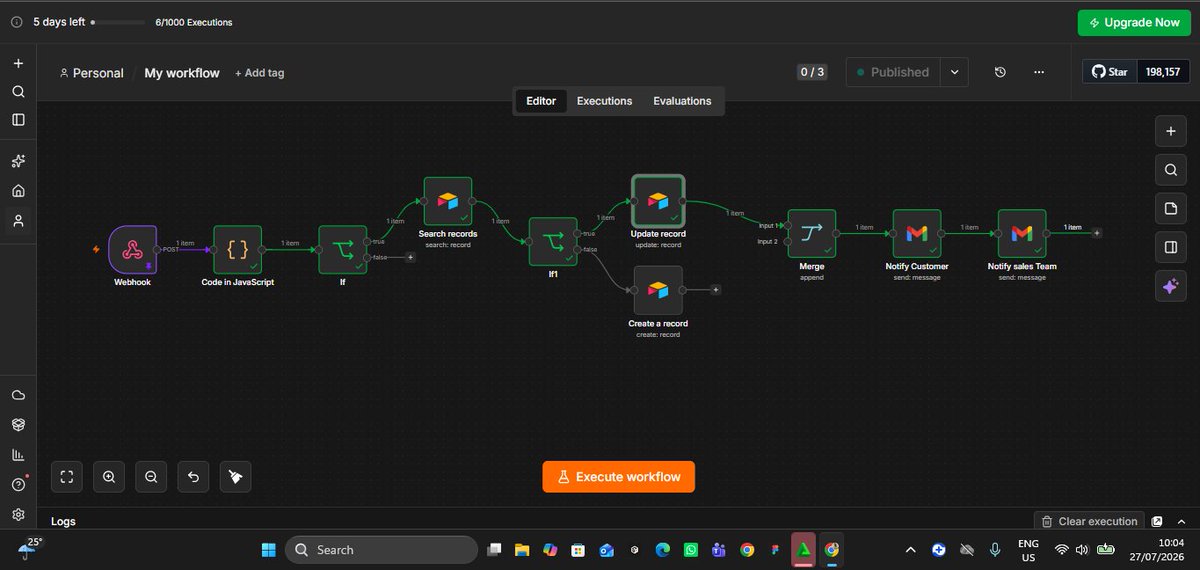This screenshot has width=1200, height=570.
Task: Open the insights bar chart icon
Action: click(18, 455)
